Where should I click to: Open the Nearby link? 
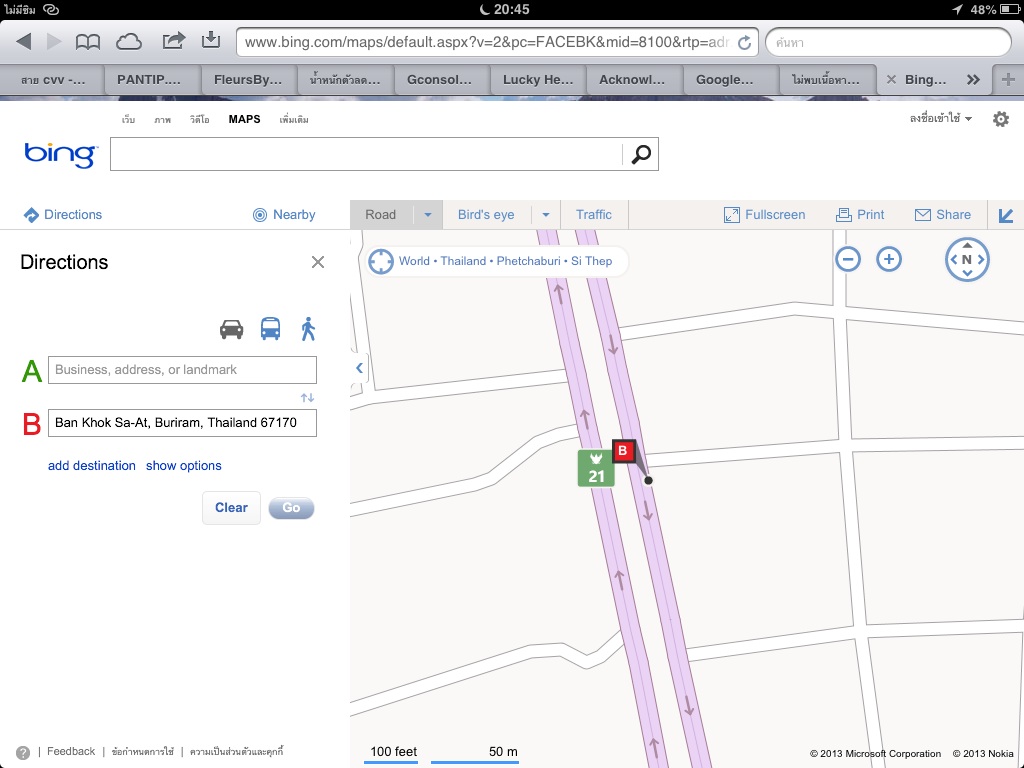(x=284, y=215)
